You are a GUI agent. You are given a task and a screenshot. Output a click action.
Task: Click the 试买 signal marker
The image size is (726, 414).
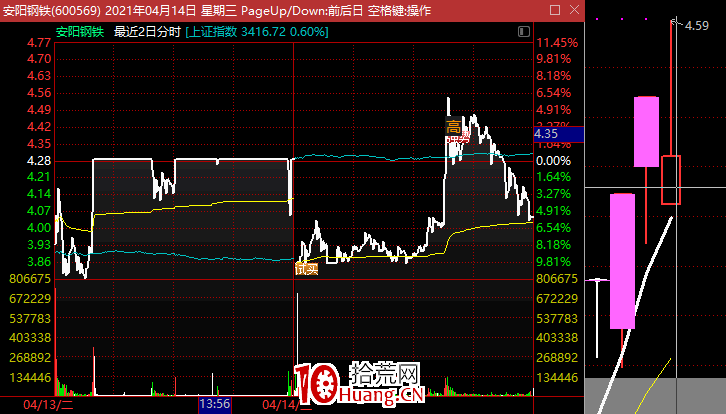(307, 269)
